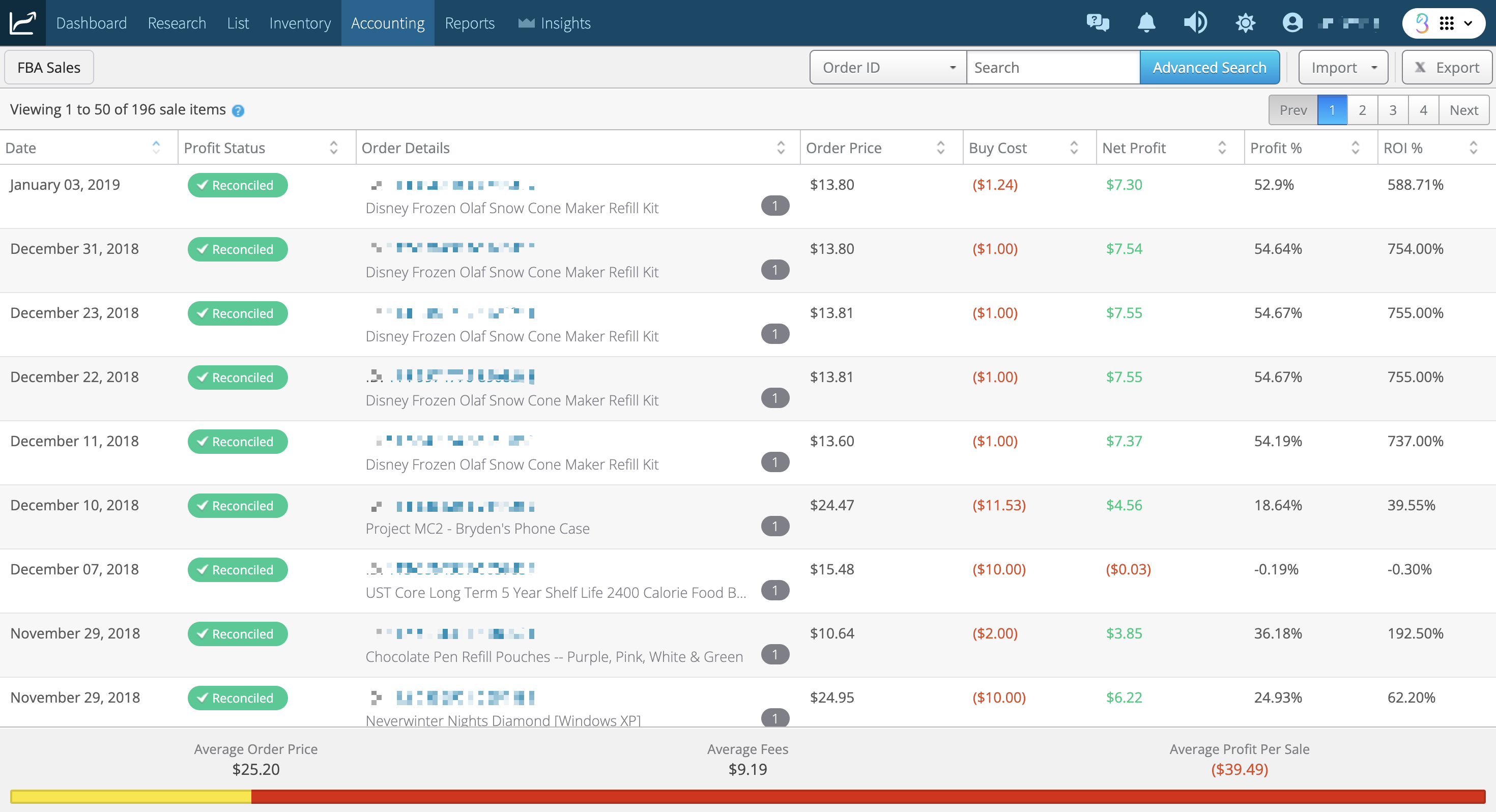1496x812 pixels.
Task: Go to page 2
Action: [1363, 110]
